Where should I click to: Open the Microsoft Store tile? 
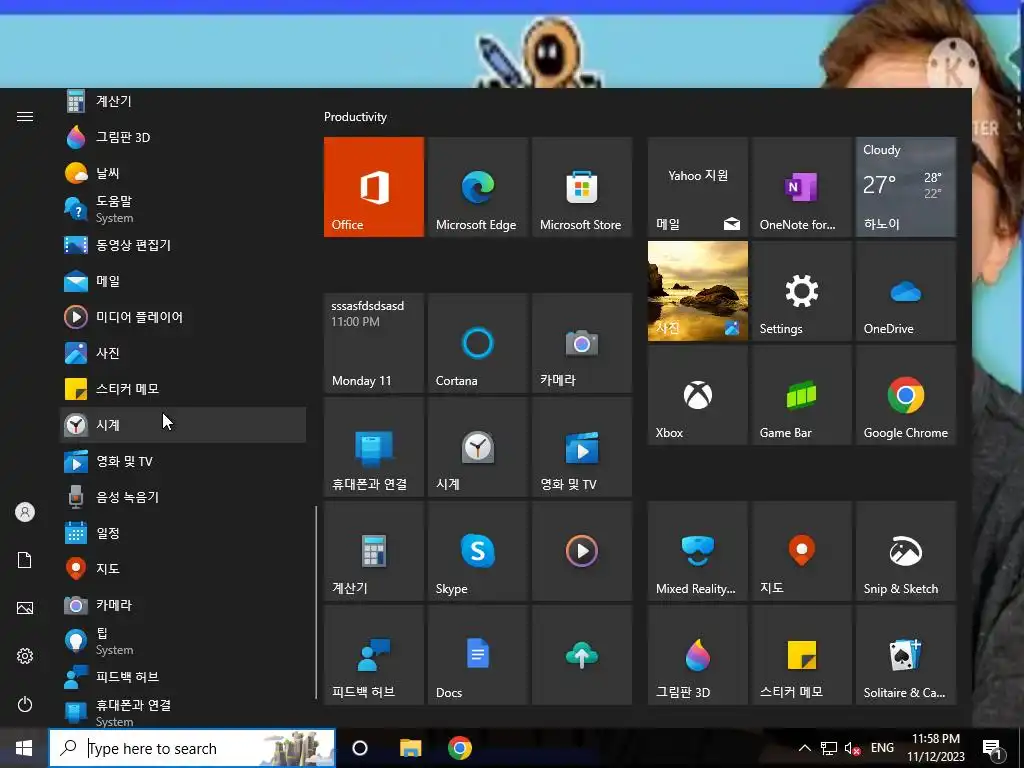[582, 187]
